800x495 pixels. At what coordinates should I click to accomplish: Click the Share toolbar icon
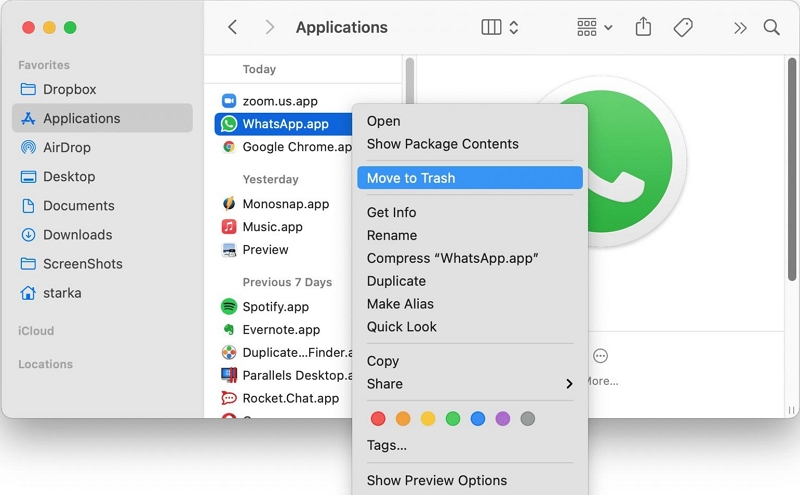(x=643, y=27)
